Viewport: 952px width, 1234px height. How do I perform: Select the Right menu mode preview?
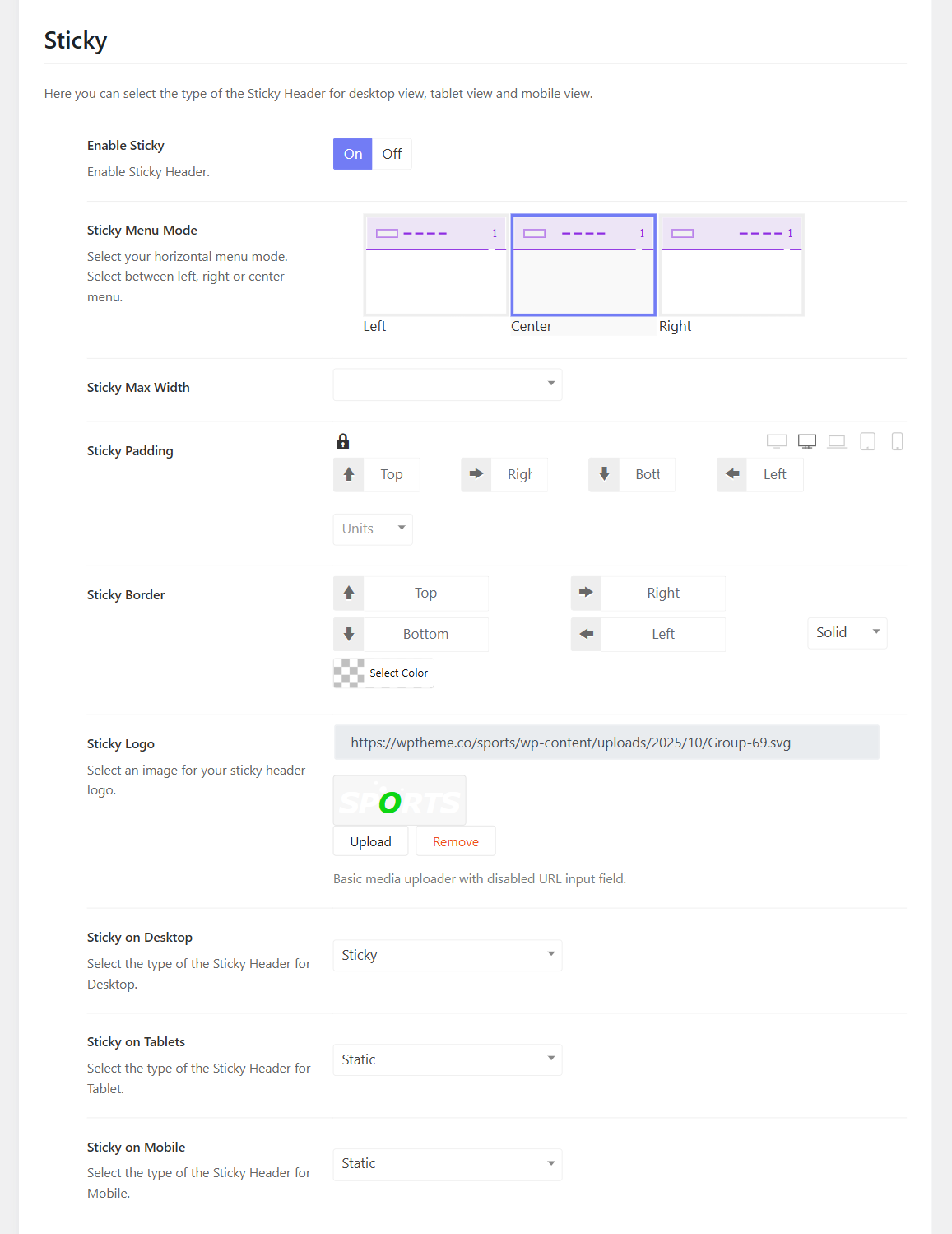731,264
